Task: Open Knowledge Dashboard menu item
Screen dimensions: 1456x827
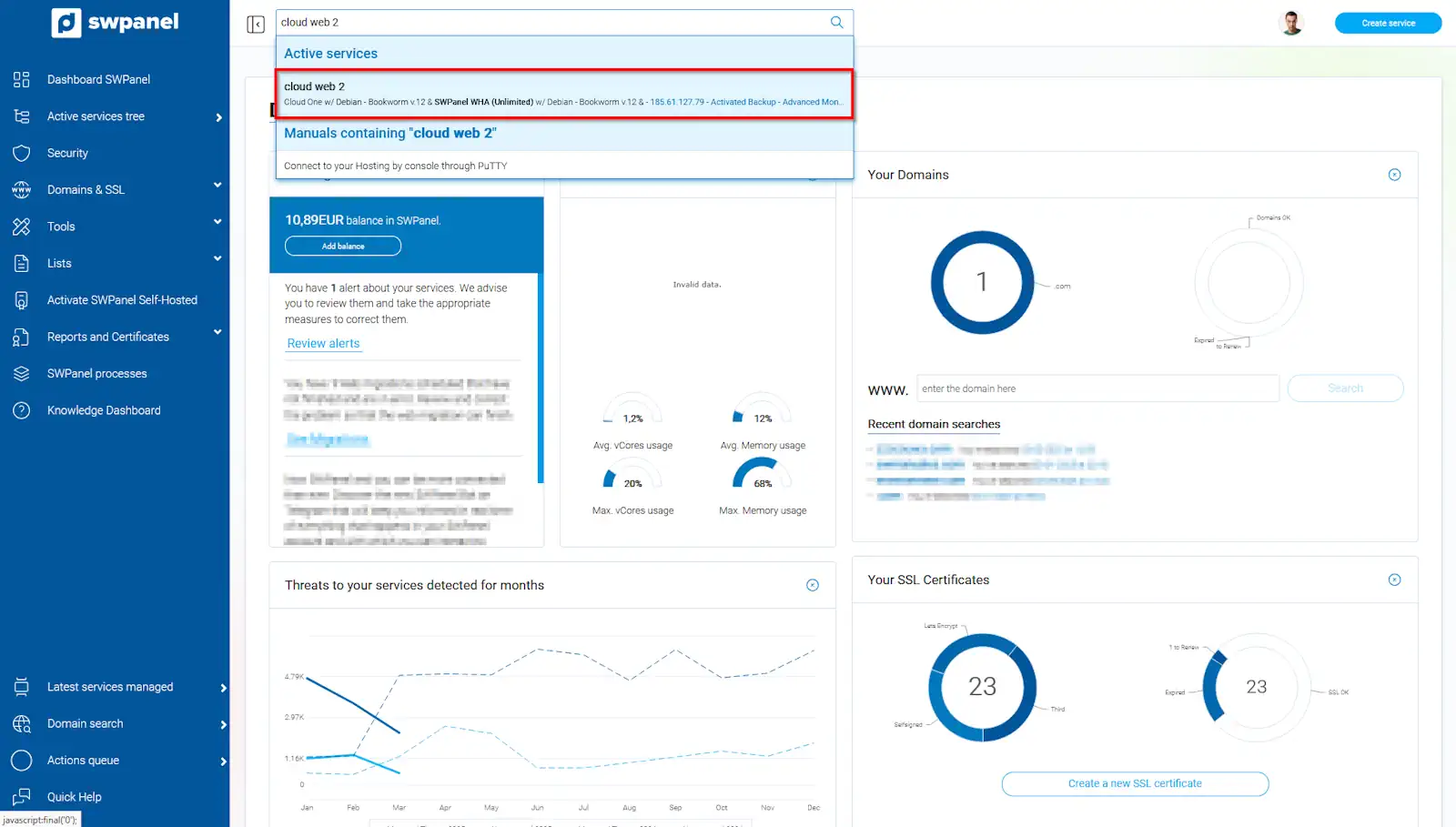Action: pyautogui.click(x=104, y=410)
